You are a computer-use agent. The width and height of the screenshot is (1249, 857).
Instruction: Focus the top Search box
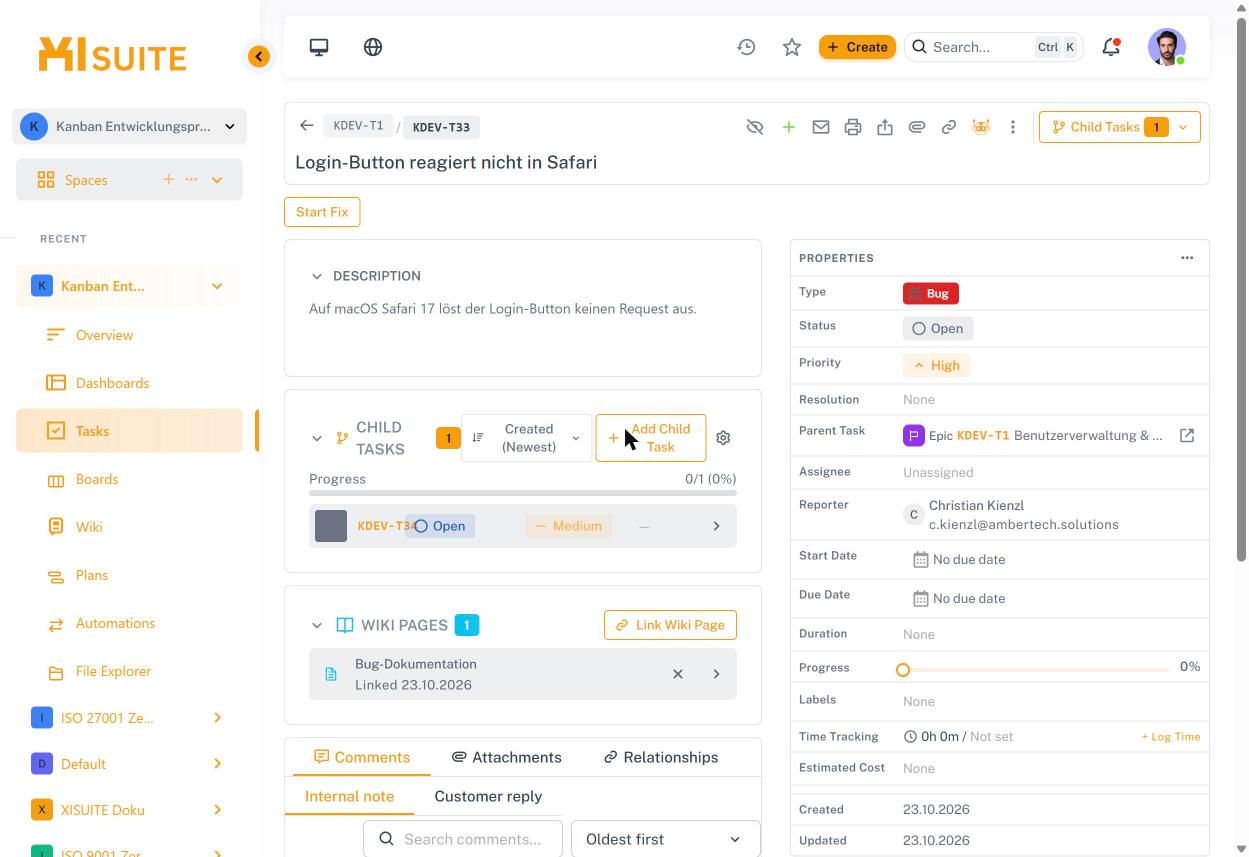[x=993, y=47]
